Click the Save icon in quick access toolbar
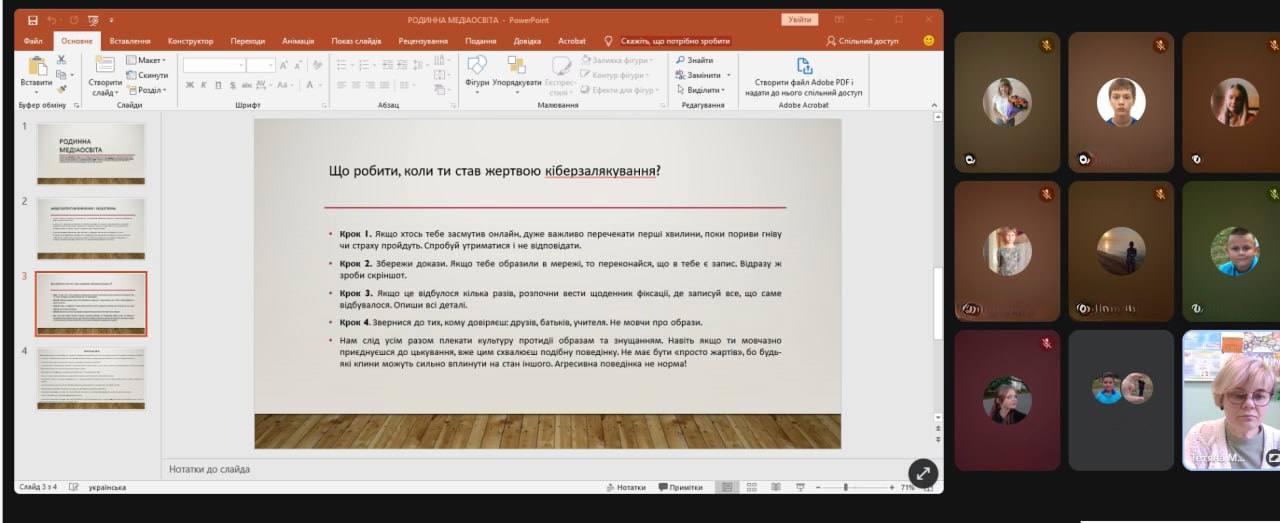Viewport: 1280px width, 523px height. [x=33, y=20]
